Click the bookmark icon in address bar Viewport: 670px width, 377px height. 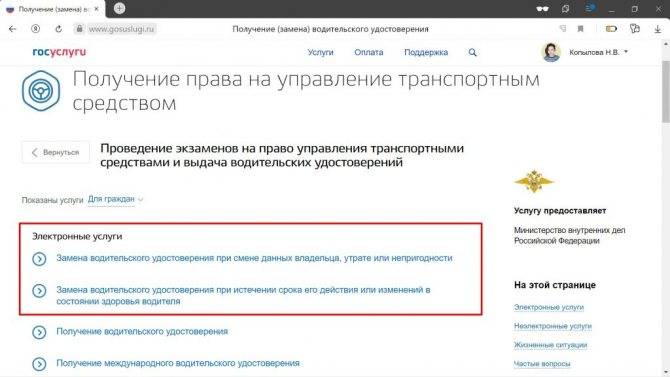(x=580, y=29)
